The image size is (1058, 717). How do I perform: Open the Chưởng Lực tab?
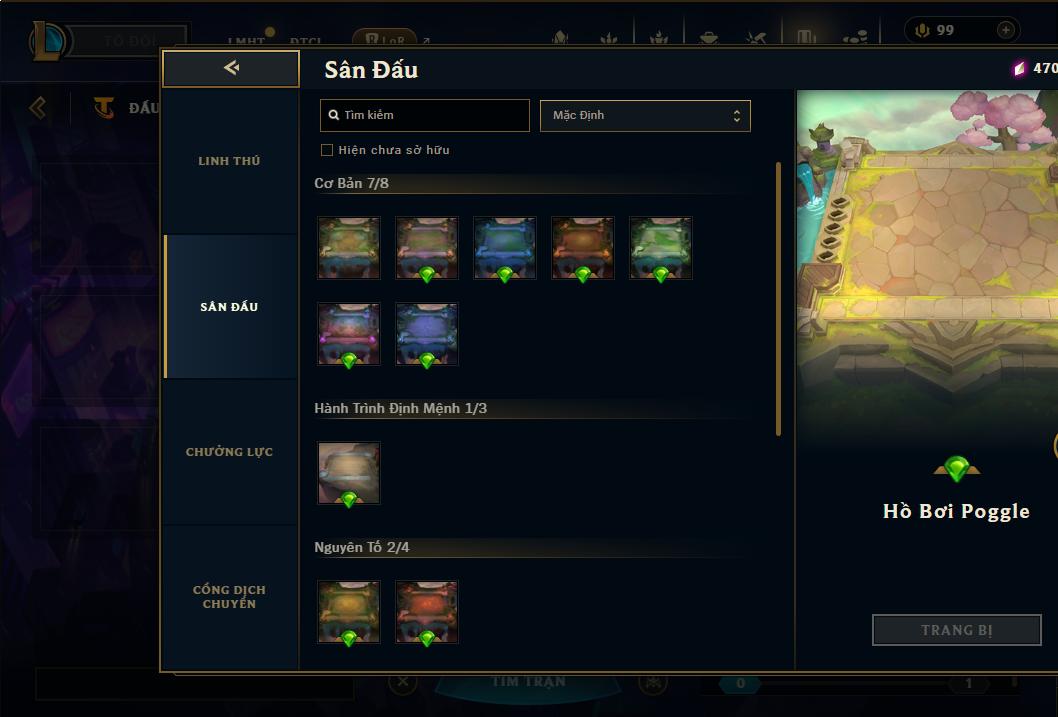(229, 452)
